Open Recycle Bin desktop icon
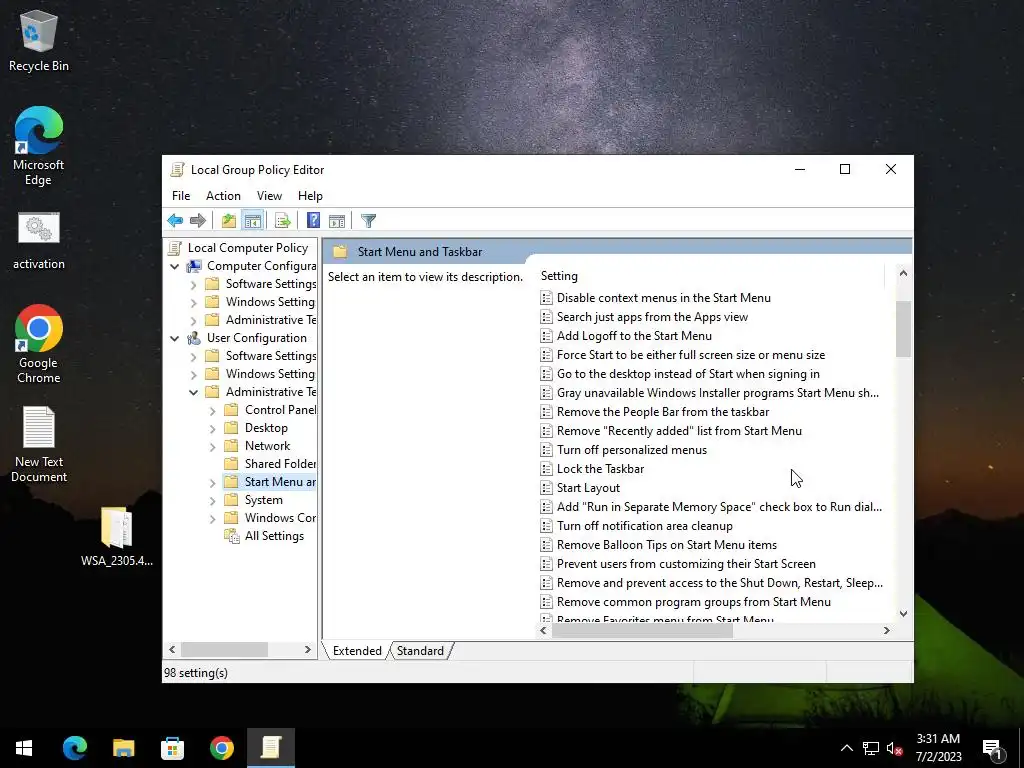The width and height of the screenshot is (1024, 768). click(39, 40)
